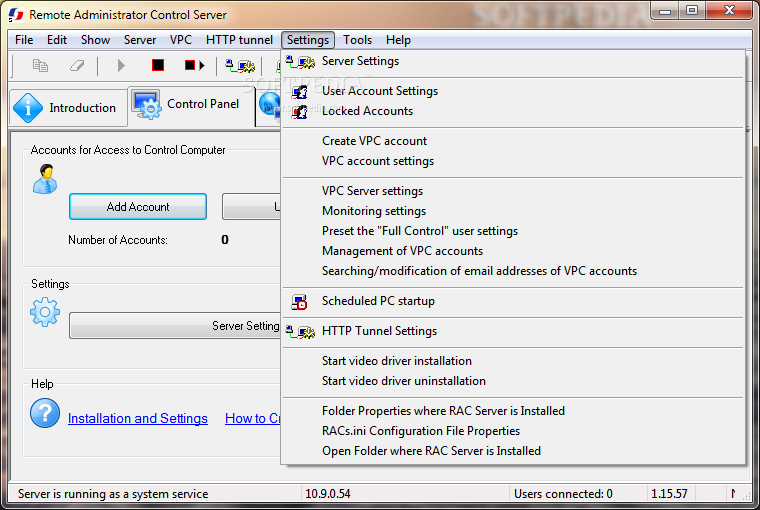Open VPC Server settings
760x510 pixels.
point(513,191)
